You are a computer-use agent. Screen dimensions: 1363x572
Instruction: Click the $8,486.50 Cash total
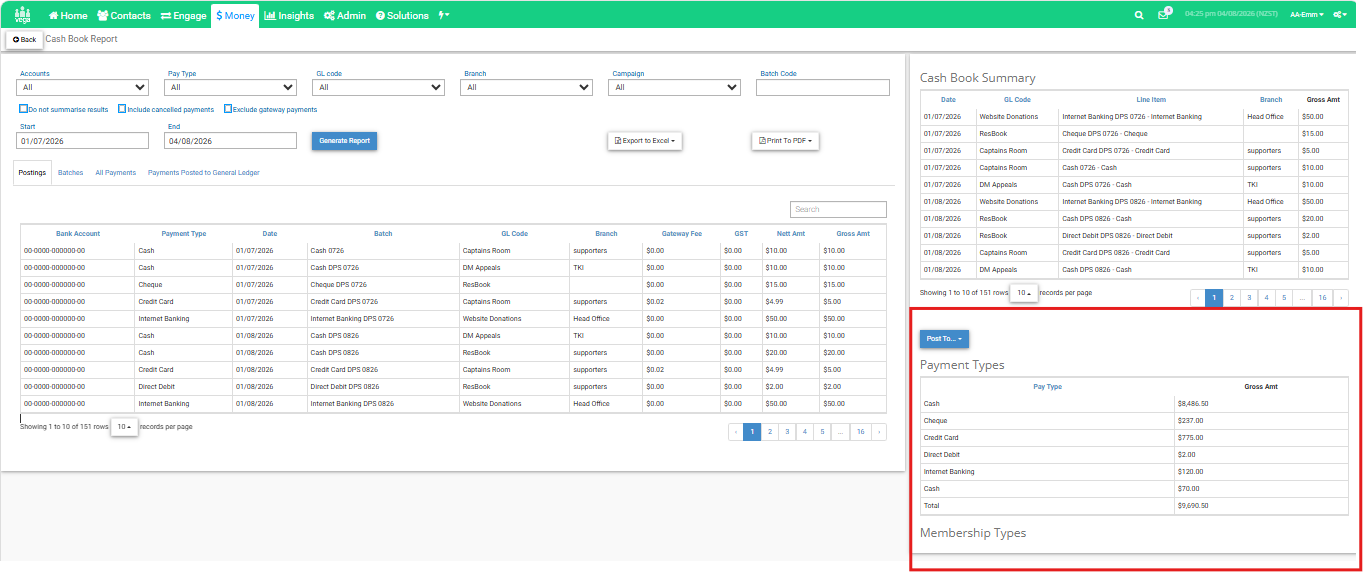pyautogui.click(x=1194, y=404)
